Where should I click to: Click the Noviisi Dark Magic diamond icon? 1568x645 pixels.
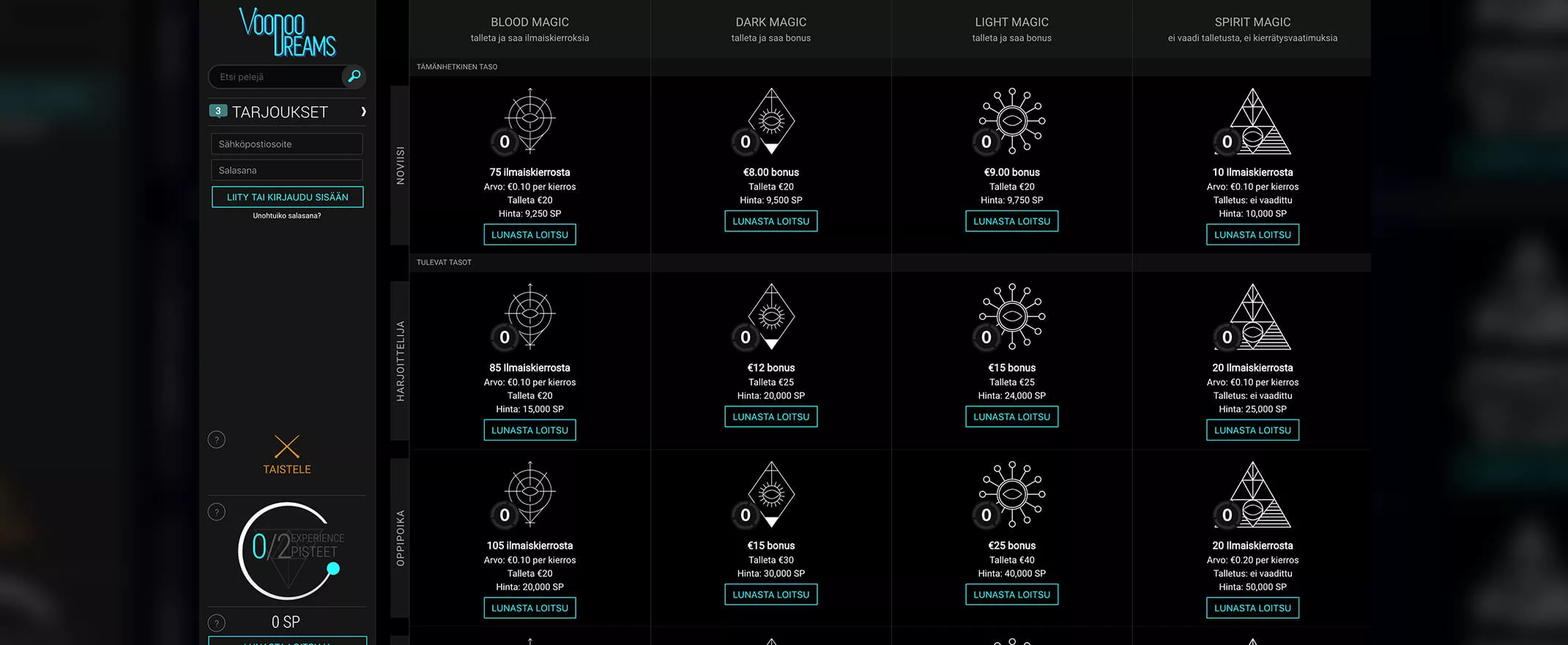pyautogui.click(x=771, y=121)
